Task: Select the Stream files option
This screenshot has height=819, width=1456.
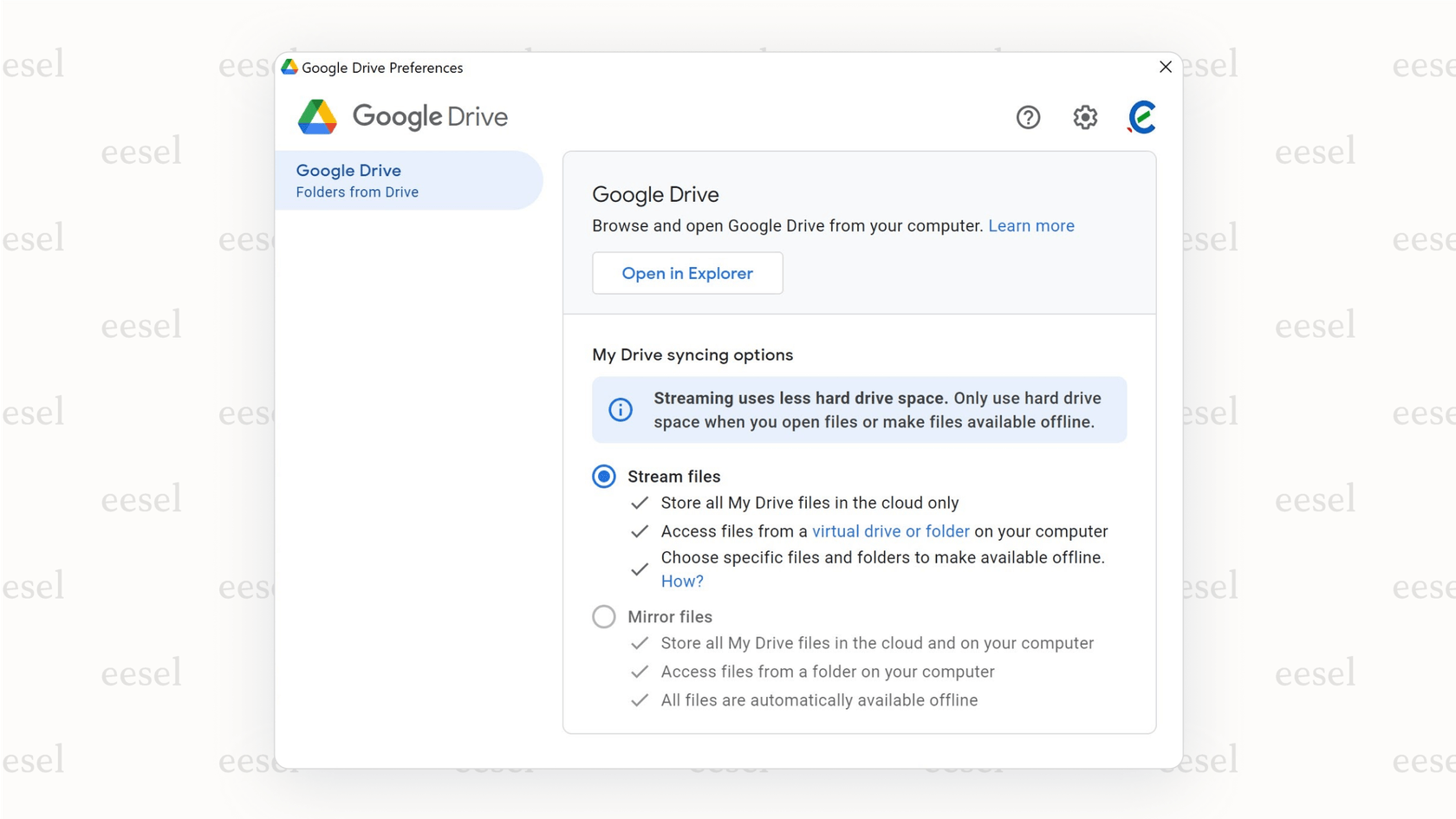Action: pos(603,476)
